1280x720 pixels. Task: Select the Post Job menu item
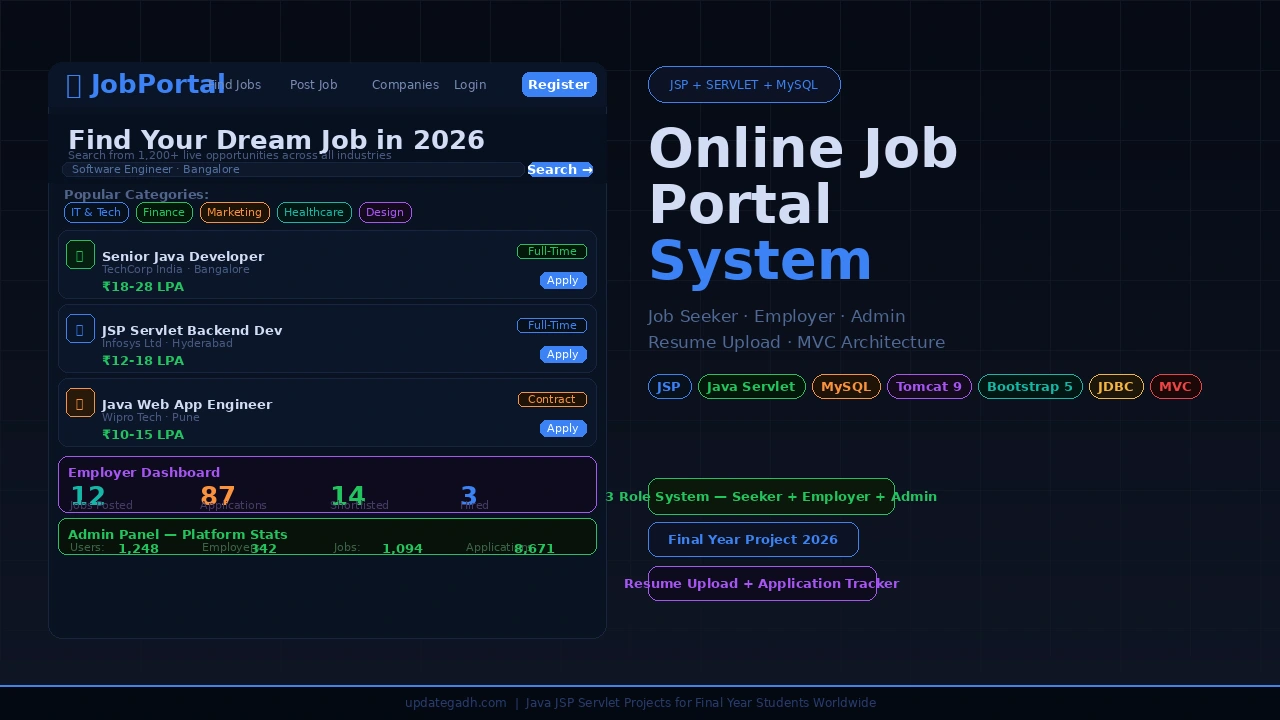(x=313, y=85)
